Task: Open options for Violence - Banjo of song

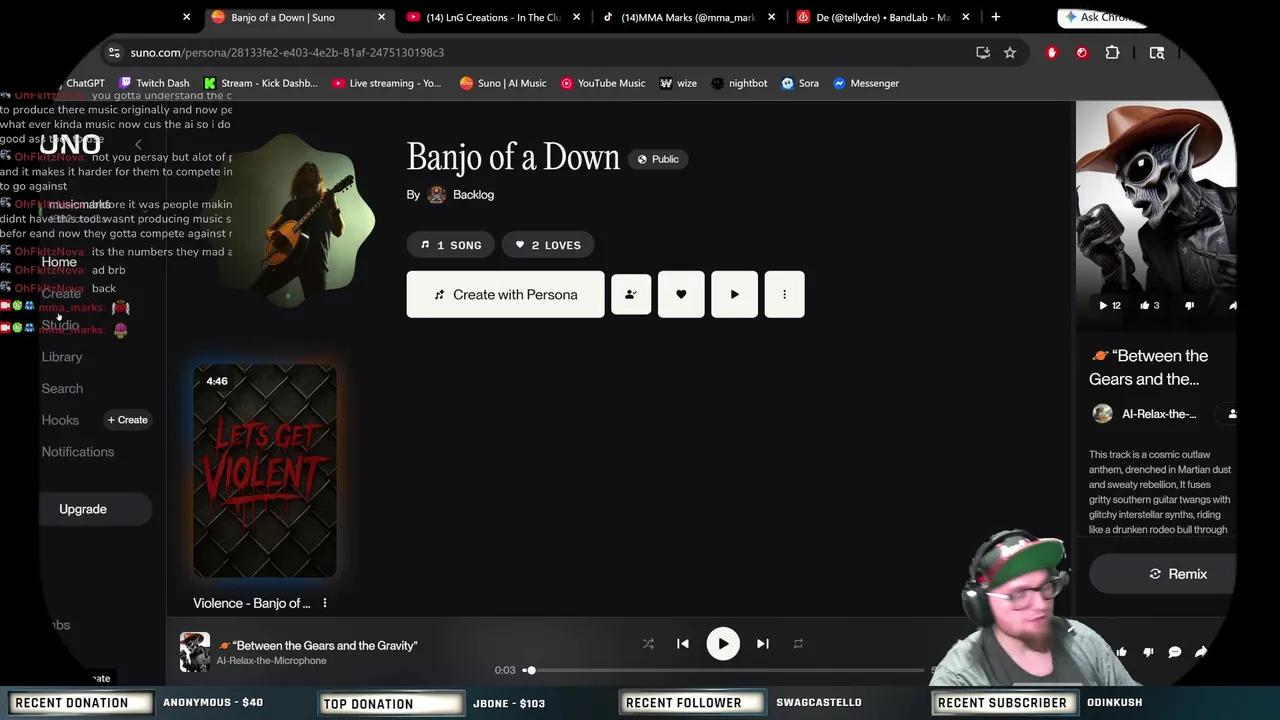Action: [x=324, y=603]
